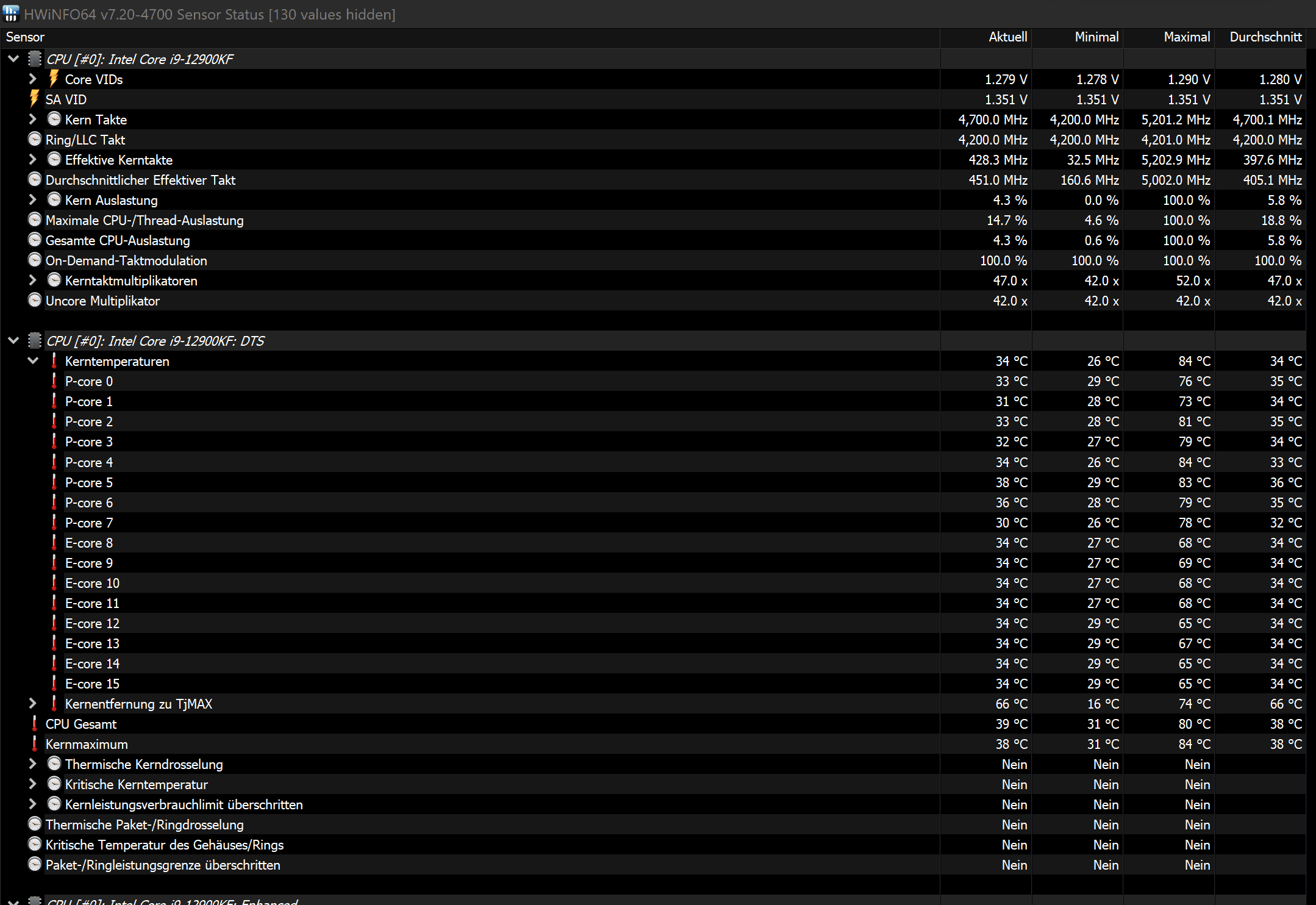Click the clock icon next to Gesamte CPU-Auslastung
The image size is (1316, 905).
pos(35,240)
